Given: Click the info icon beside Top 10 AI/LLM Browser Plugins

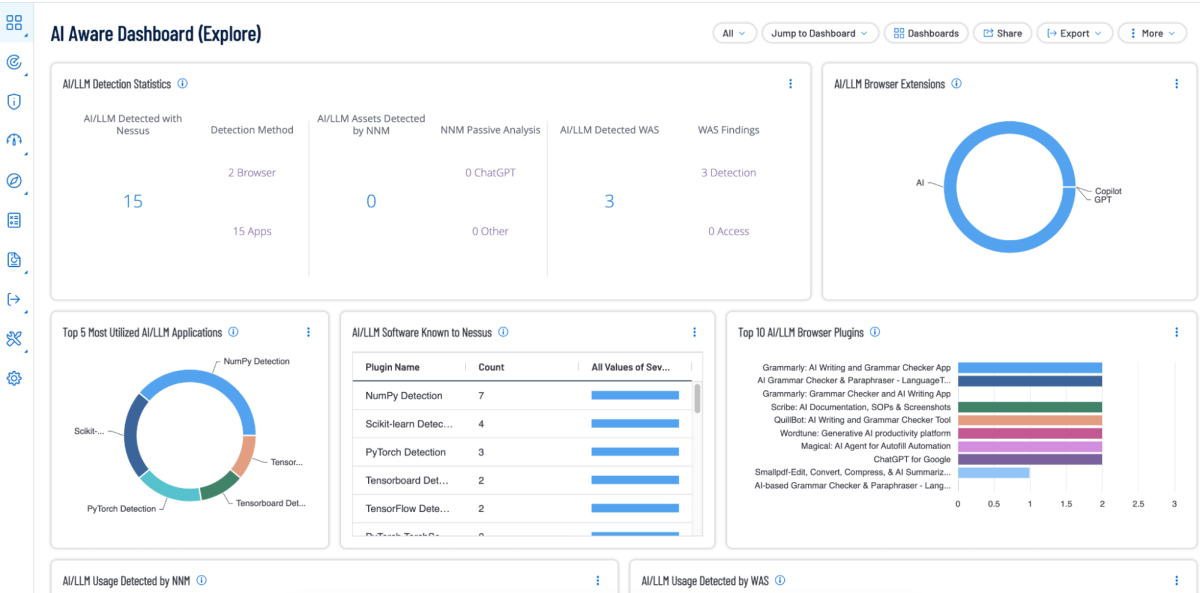Looking at the screenshot, I should click(x=875, y=332).
